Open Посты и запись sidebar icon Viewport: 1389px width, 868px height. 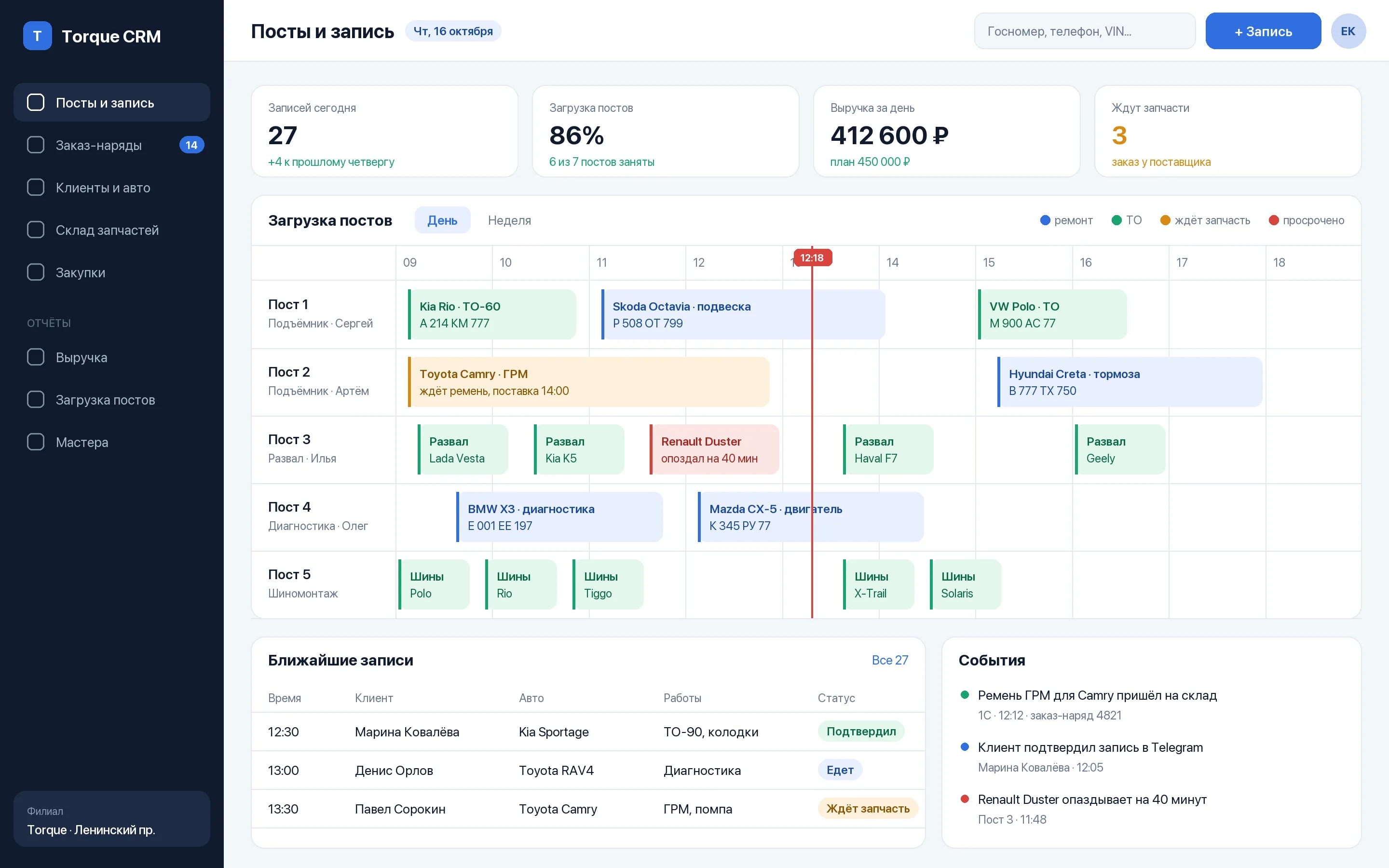pos(36,103)
